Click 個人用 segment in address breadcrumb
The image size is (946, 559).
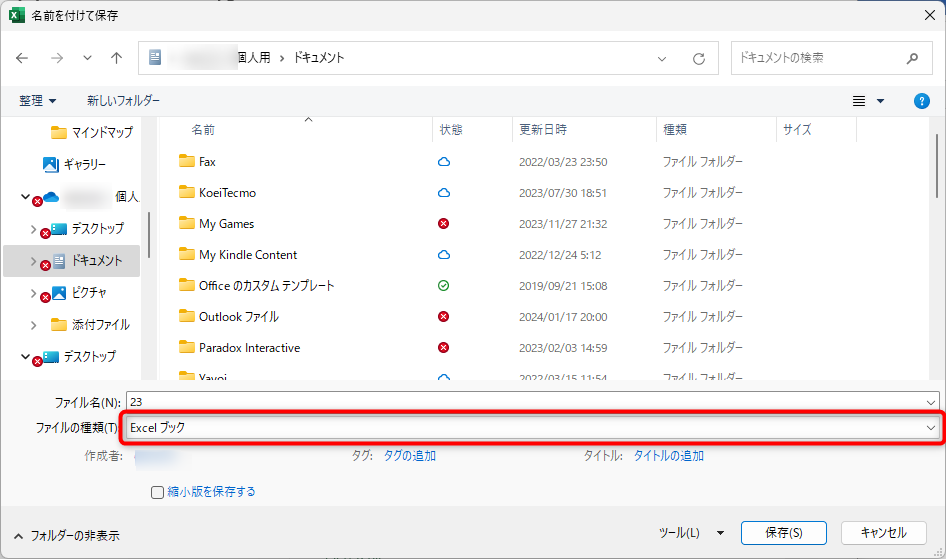pyautogui.click(x=254, y=58)
